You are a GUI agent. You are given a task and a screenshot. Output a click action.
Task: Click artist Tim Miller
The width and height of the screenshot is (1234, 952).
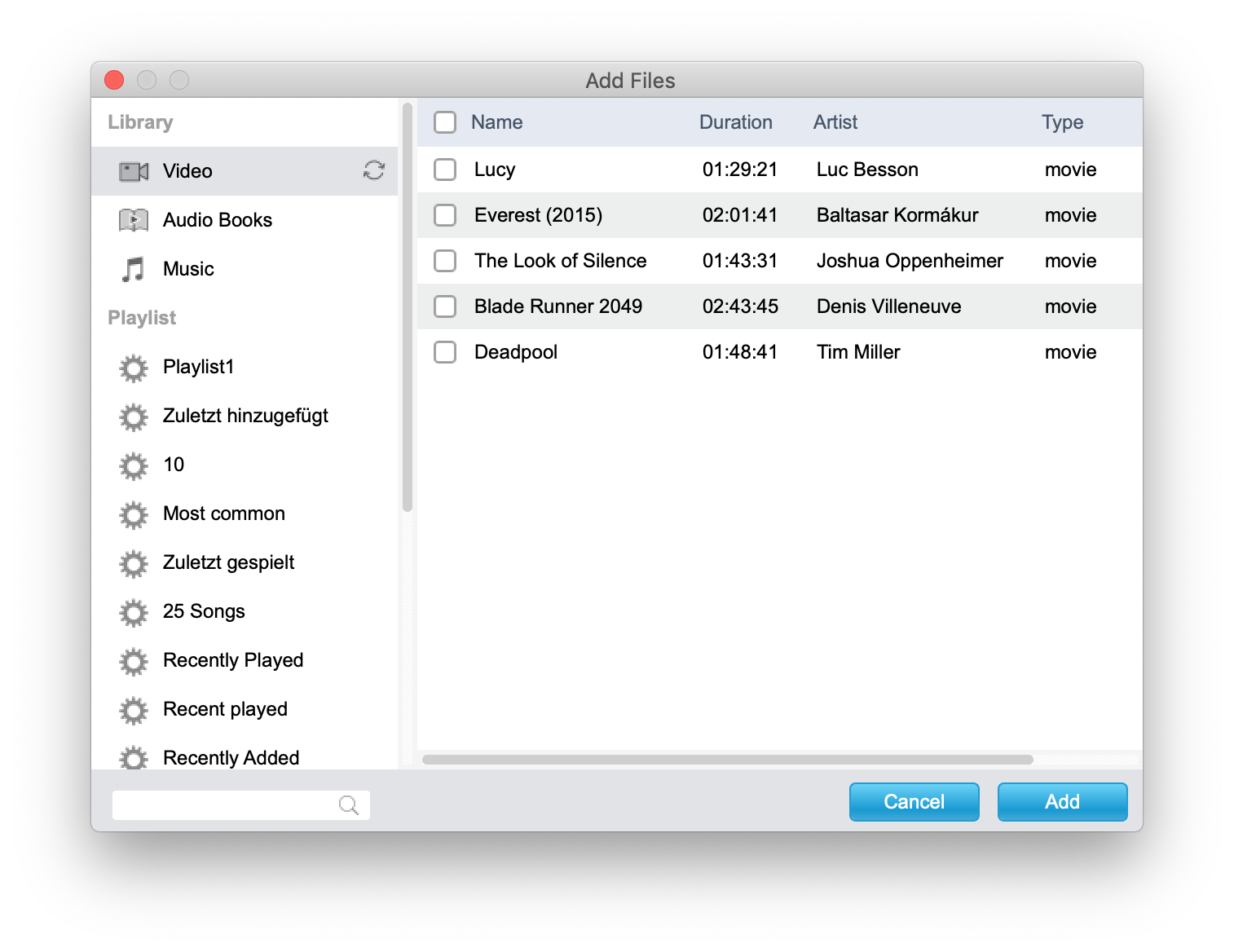(858, 352)
